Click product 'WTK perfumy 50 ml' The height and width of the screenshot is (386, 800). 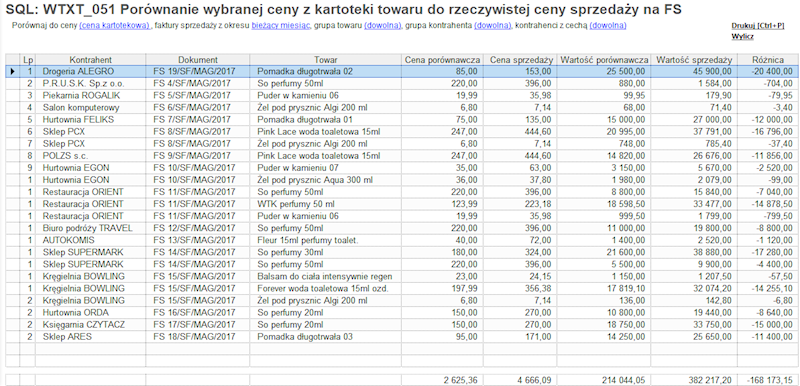(326, 204)
